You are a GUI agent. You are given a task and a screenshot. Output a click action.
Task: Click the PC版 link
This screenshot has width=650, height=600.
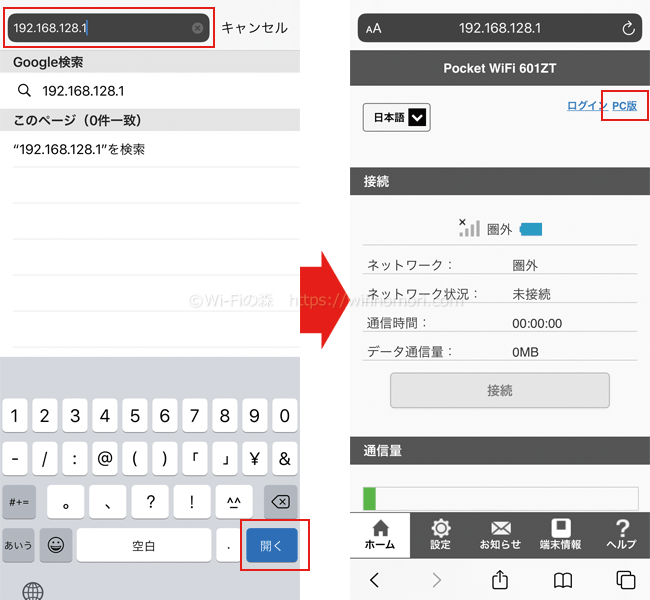click(624, 106)
